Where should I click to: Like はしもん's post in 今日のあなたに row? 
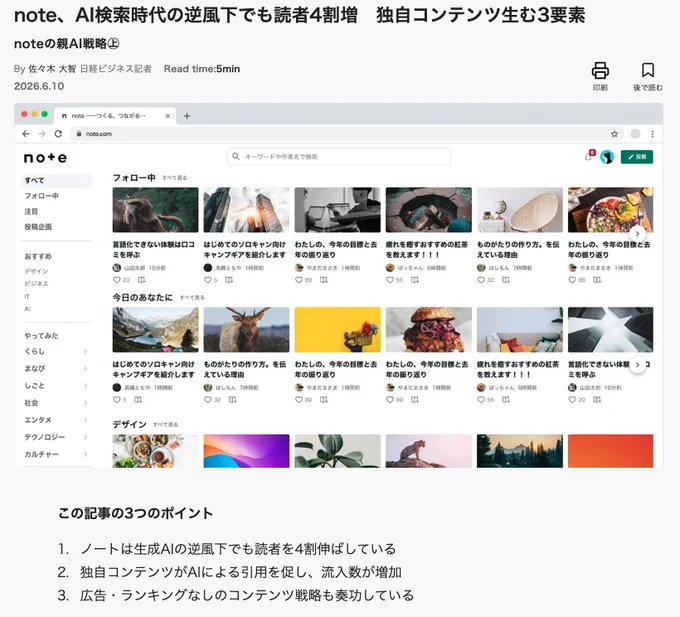pyautogui.click(x=207, y=400)
